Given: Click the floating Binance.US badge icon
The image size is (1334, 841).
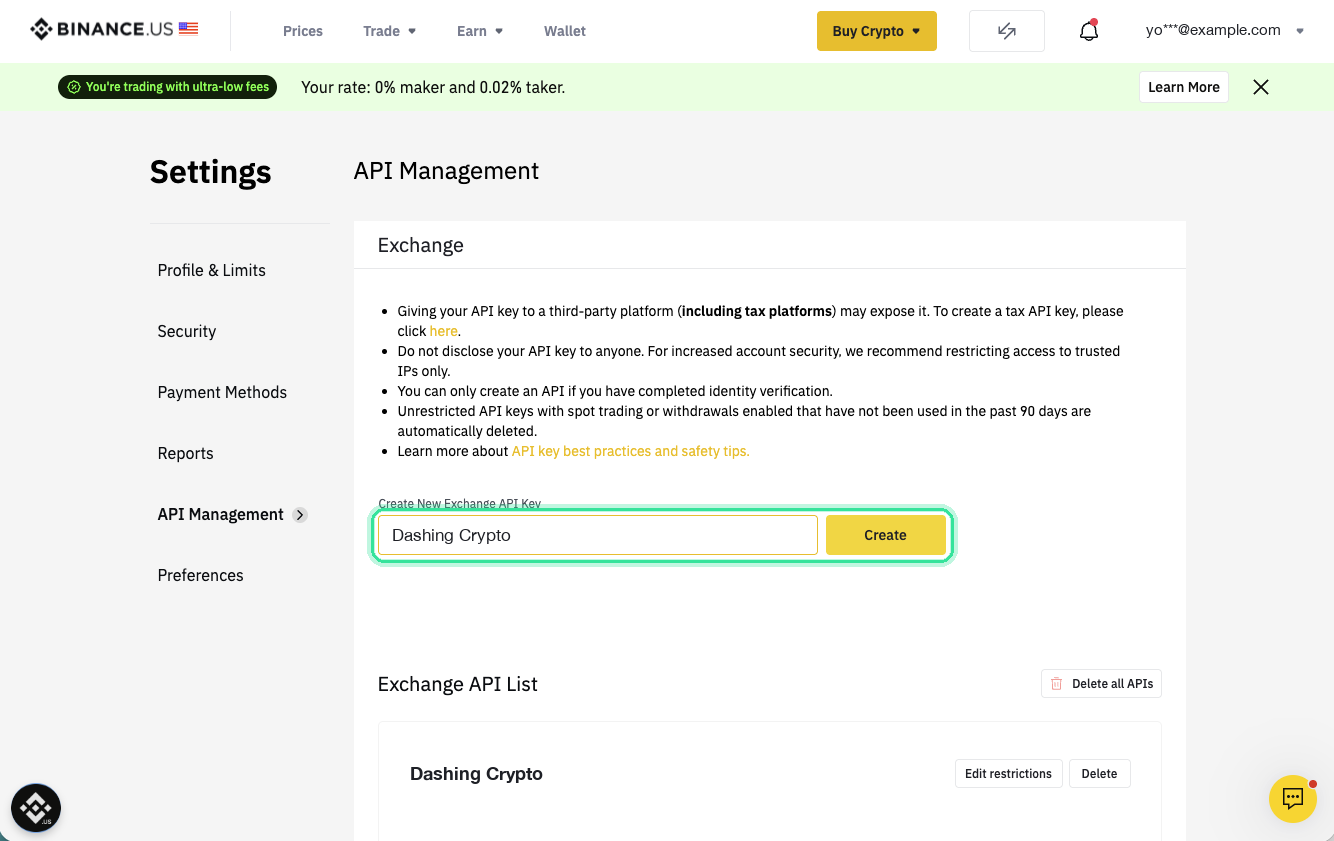Looking at the screenshot, I should point(36,808).
